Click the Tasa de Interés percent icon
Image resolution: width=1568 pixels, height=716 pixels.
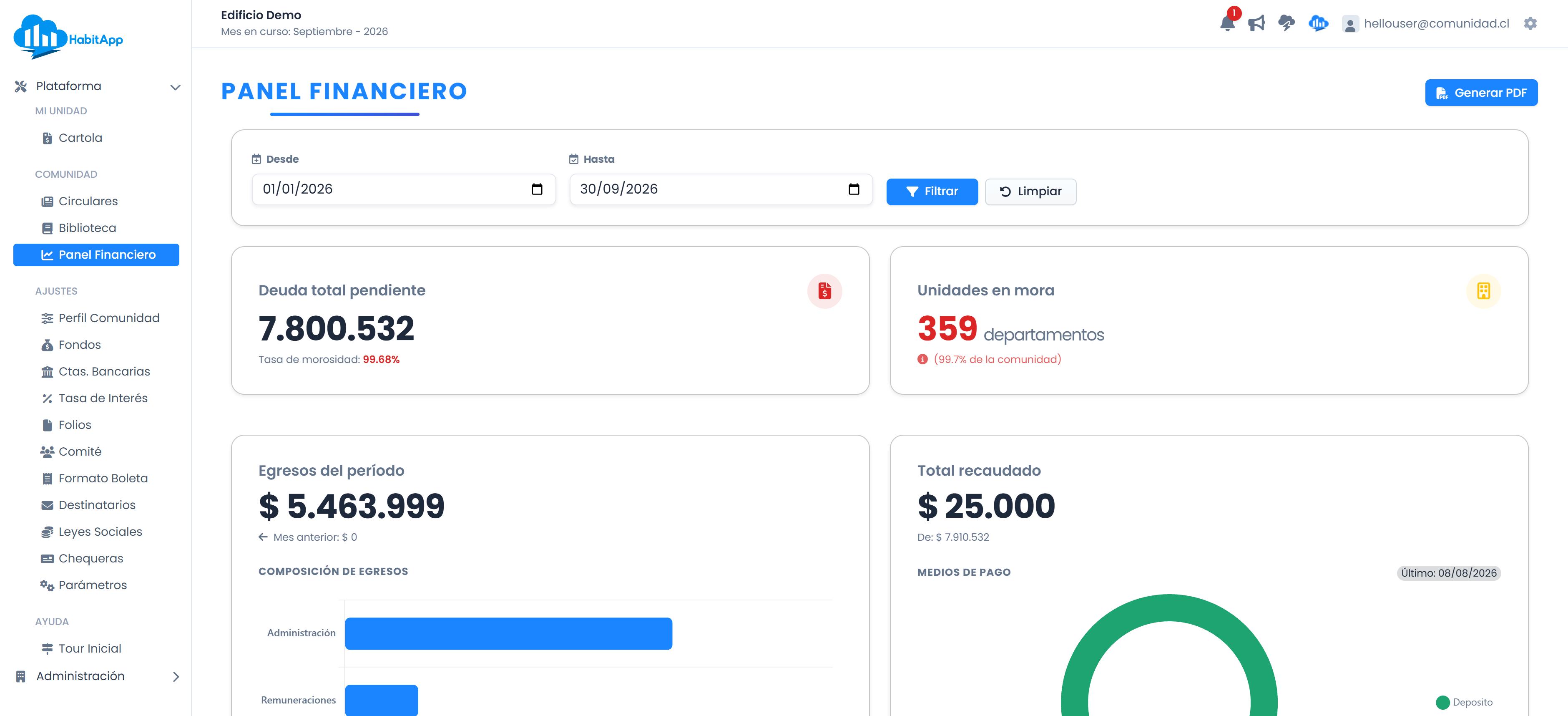(x=47, y=399)
